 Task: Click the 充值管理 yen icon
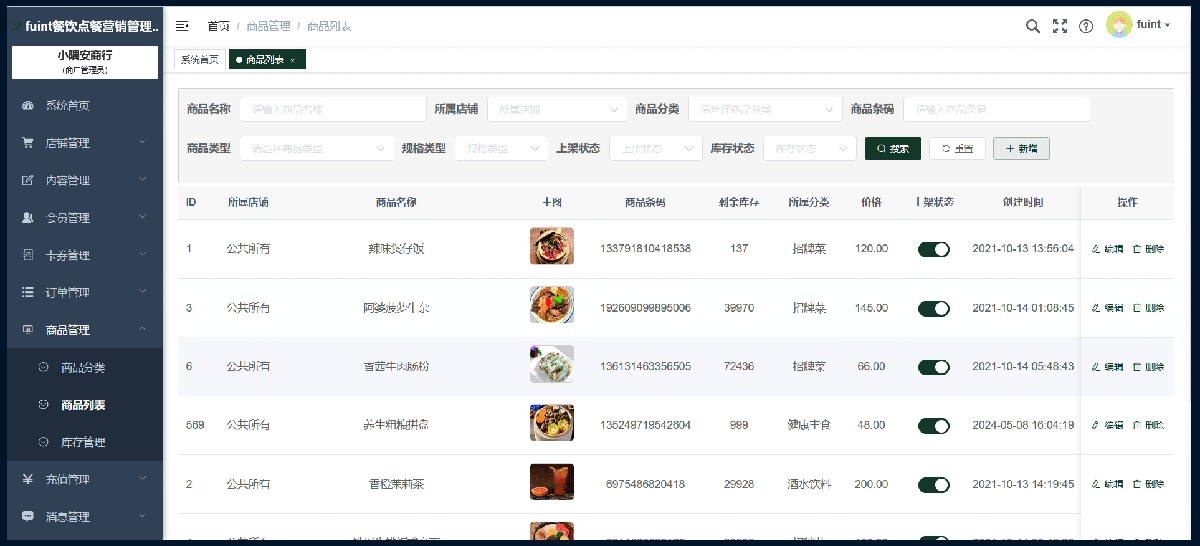pyautogui.click(x=28, y=479)
